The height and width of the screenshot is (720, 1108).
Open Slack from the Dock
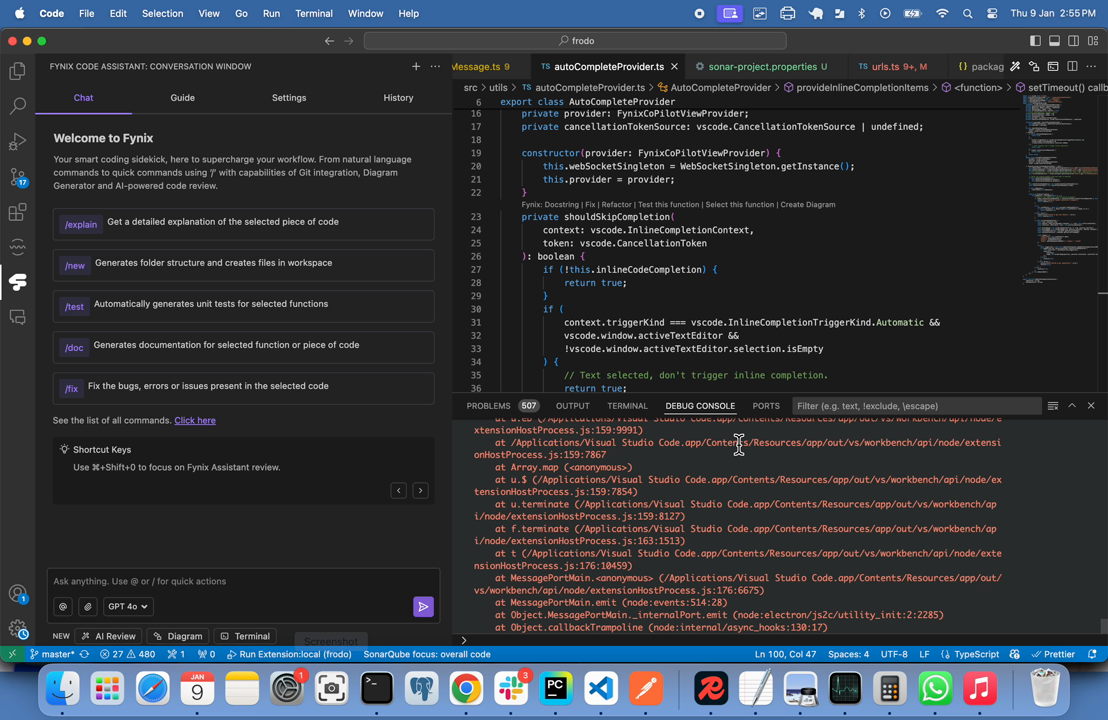click(x=511, y=688)
